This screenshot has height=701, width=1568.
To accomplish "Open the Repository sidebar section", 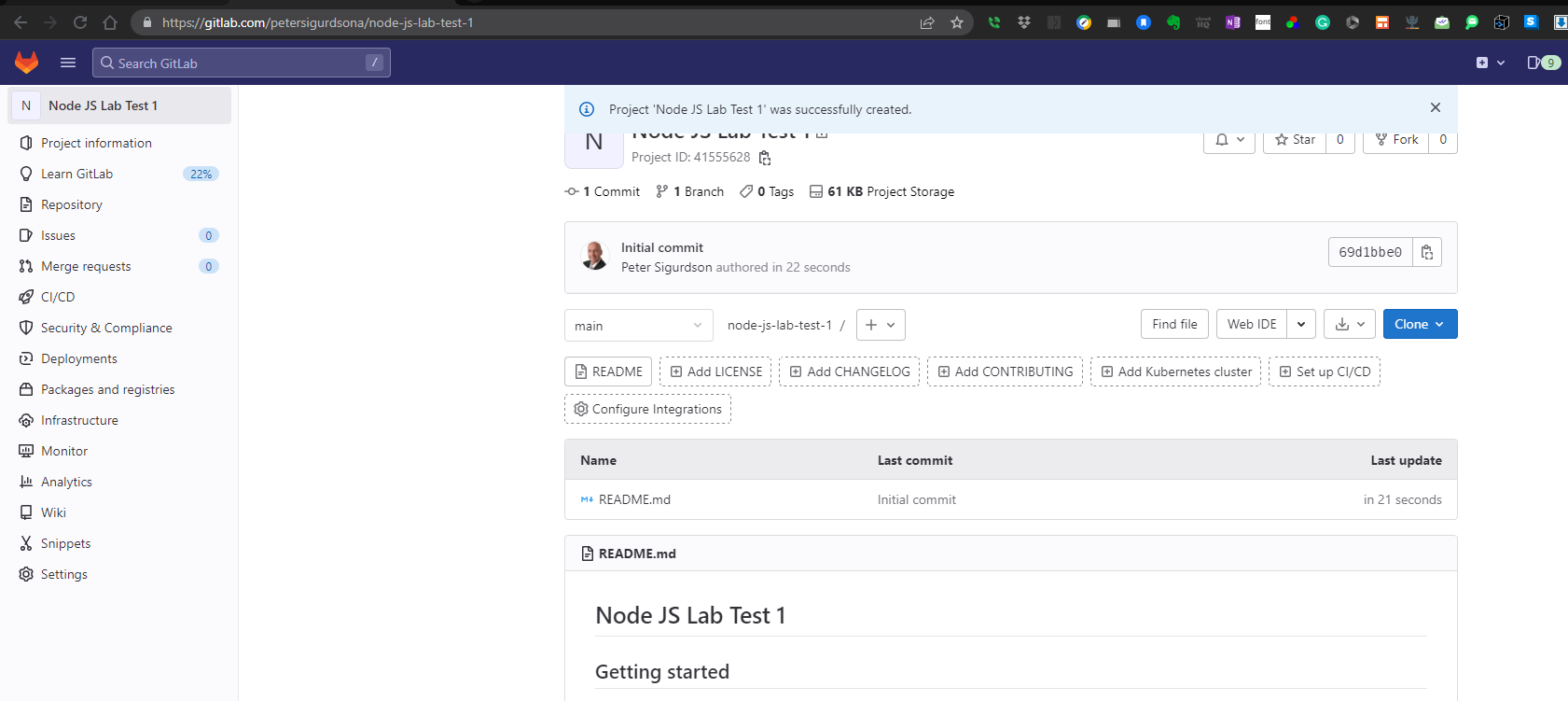I will point(119,204).
